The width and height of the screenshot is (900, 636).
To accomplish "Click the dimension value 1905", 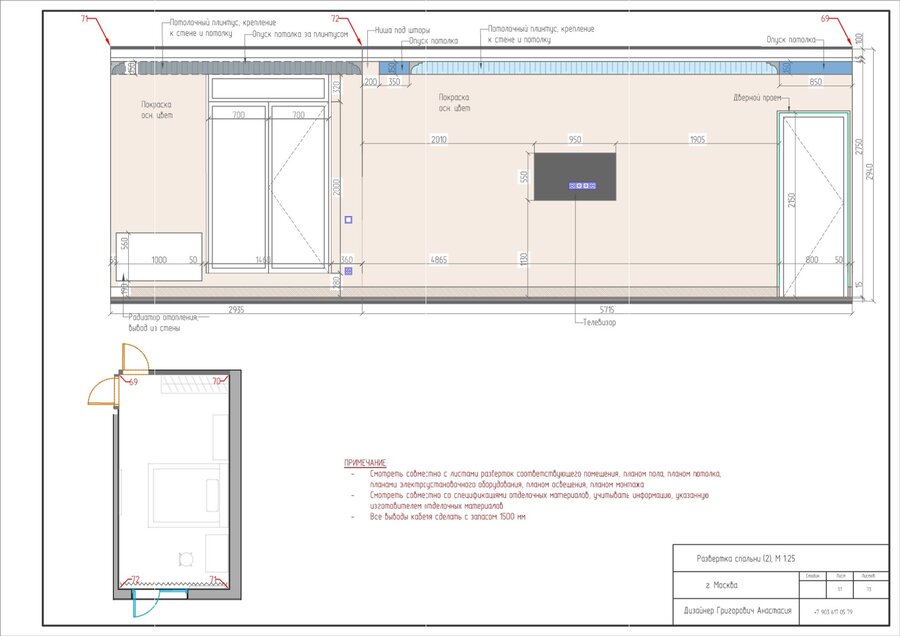I will [697, 139].
